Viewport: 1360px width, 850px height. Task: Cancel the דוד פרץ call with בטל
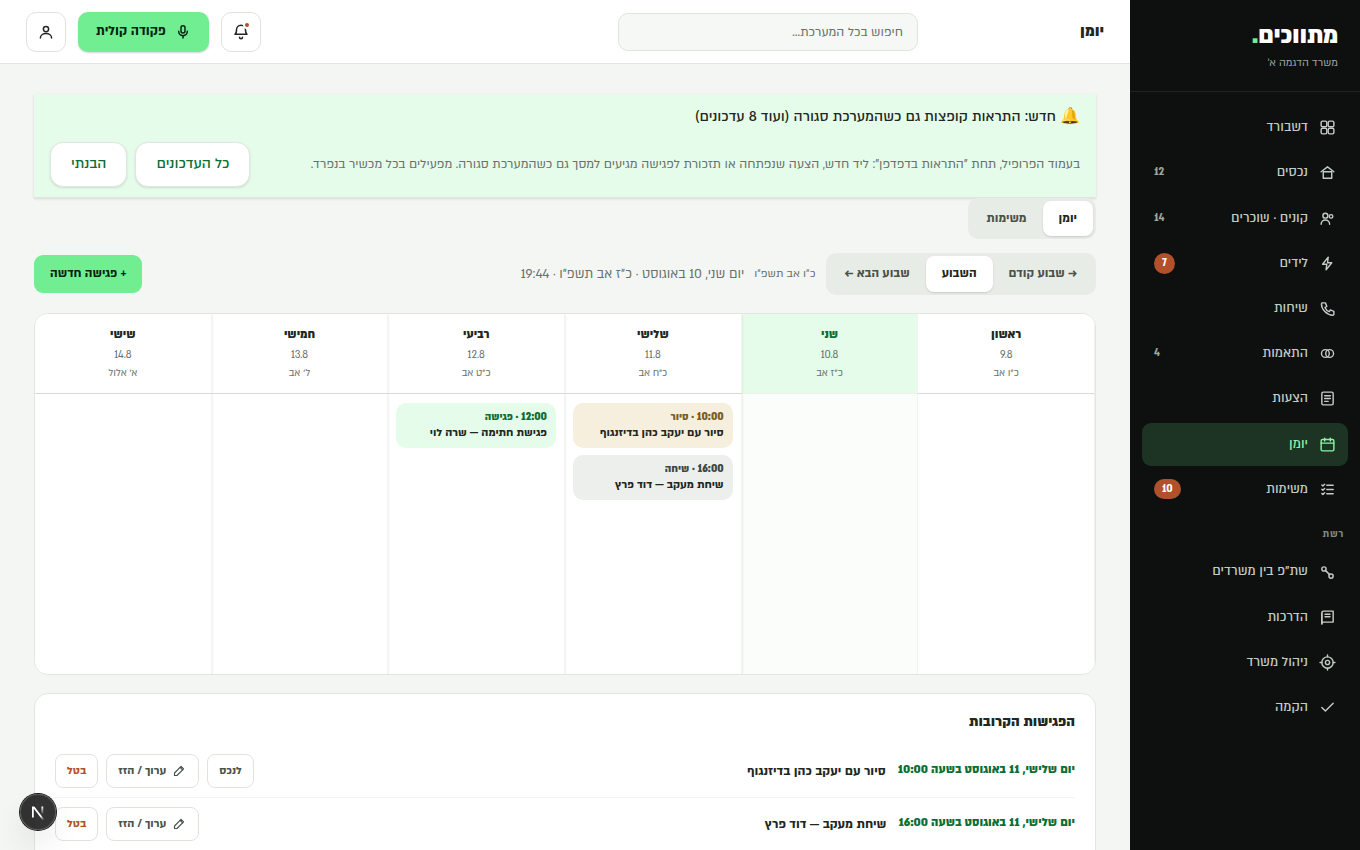[77, 824]
